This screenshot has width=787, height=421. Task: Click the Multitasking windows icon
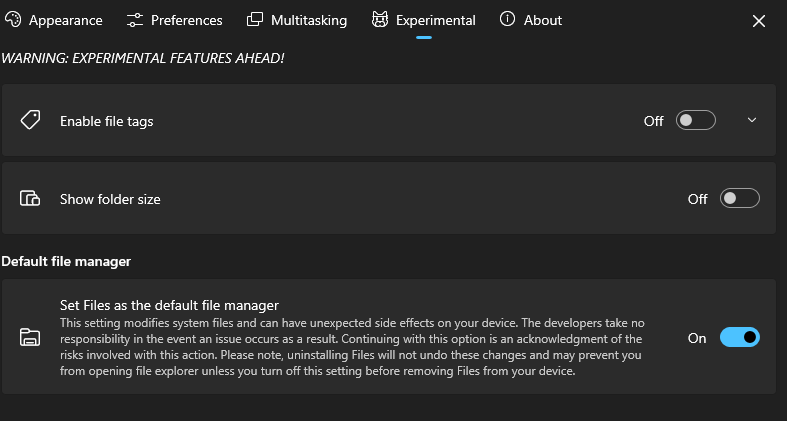[255, 20]
